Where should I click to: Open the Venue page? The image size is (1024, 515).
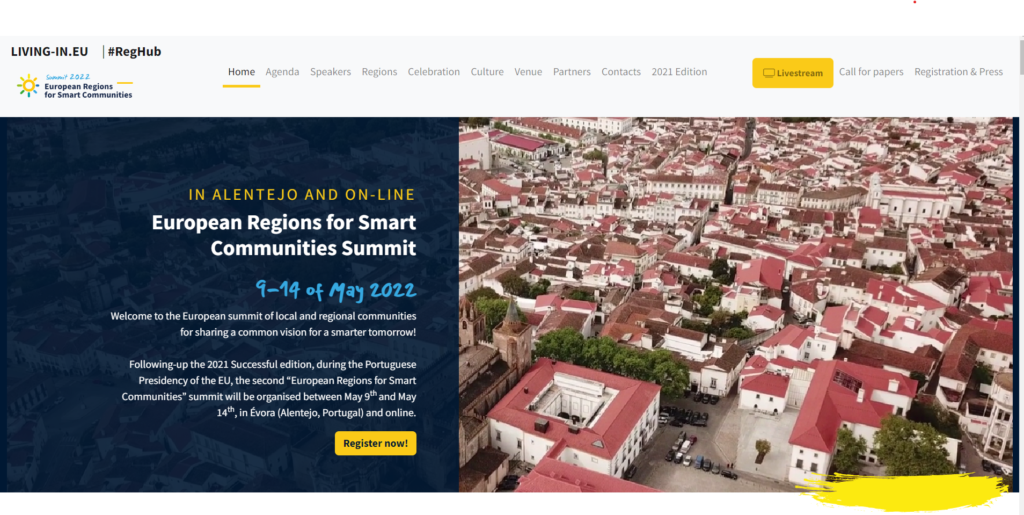pyautogui.click(x=528, y=72)
